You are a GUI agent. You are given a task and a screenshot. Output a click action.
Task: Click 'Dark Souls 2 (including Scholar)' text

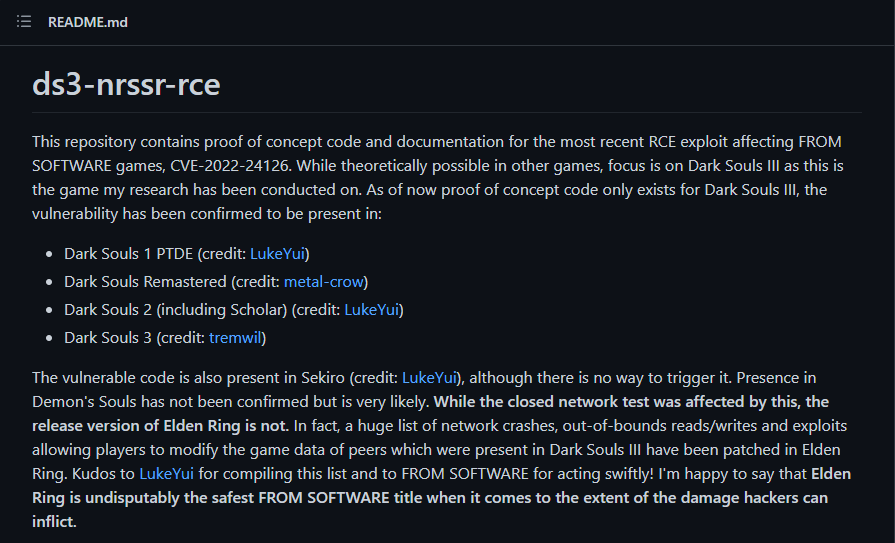pyautogui.click(x=176, y=309)
